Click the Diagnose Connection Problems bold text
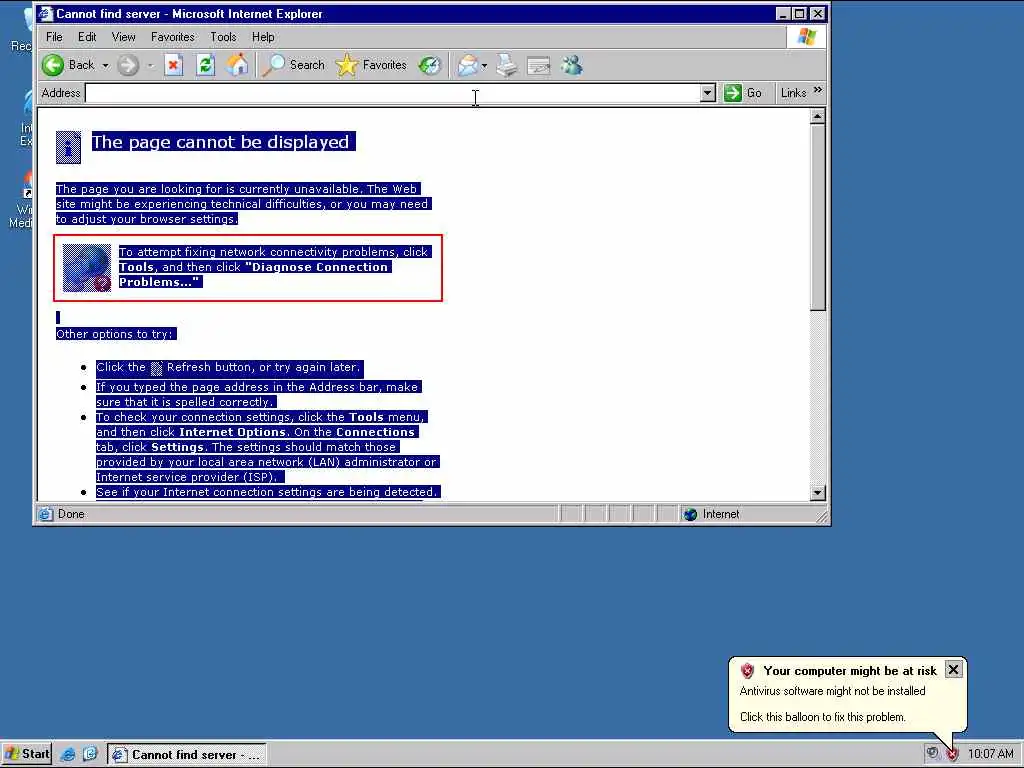The width and height of the screenshot is (1024, 768). (253, 274)
